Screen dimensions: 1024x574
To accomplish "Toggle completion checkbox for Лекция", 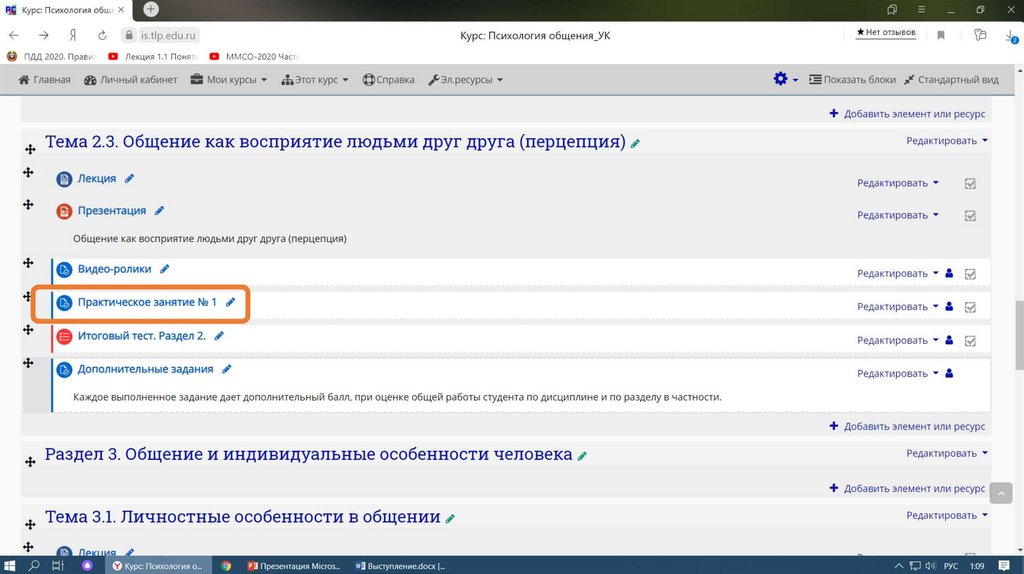I will tap(969, 184).
